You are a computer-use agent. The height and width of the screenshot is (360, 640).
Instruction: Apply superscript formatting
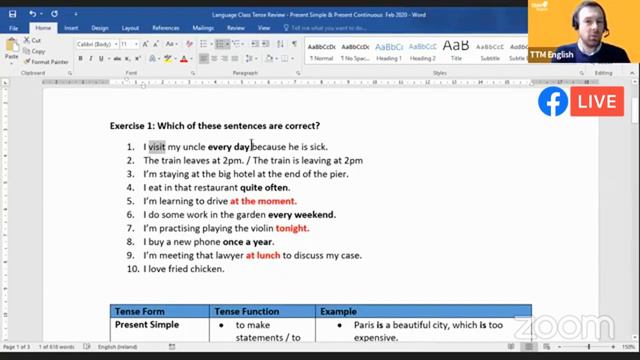click(x=138, y=59)
